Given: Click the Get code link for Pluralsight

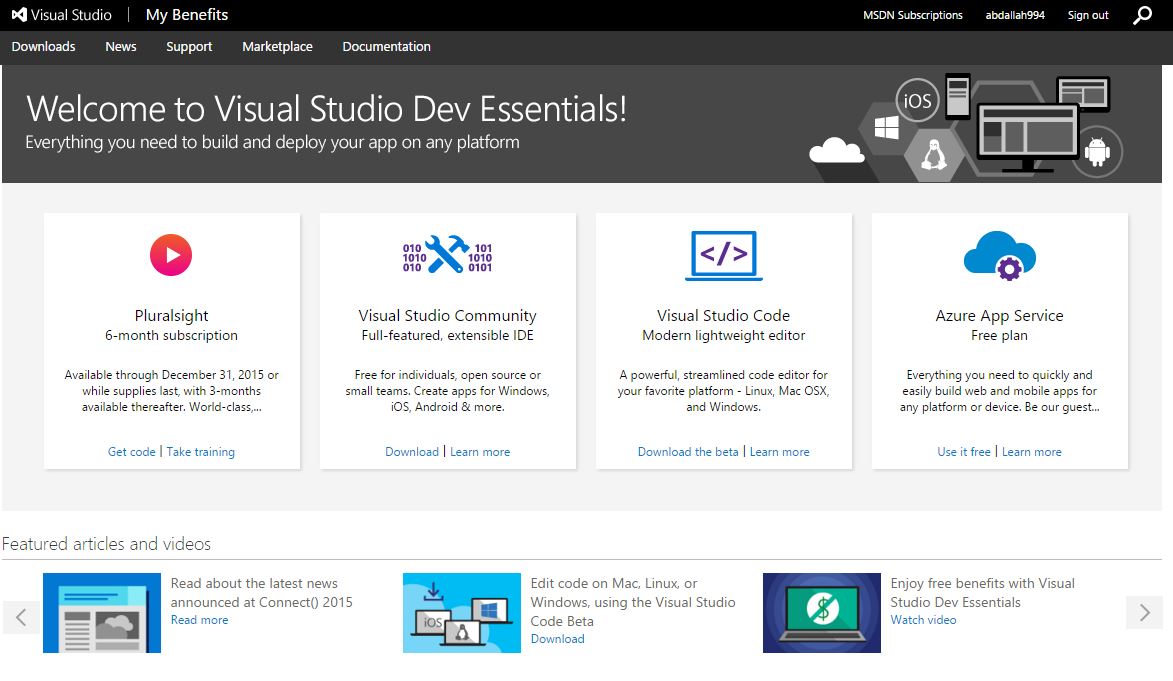Looking at the screenshot, I should [x=132, y=452].
